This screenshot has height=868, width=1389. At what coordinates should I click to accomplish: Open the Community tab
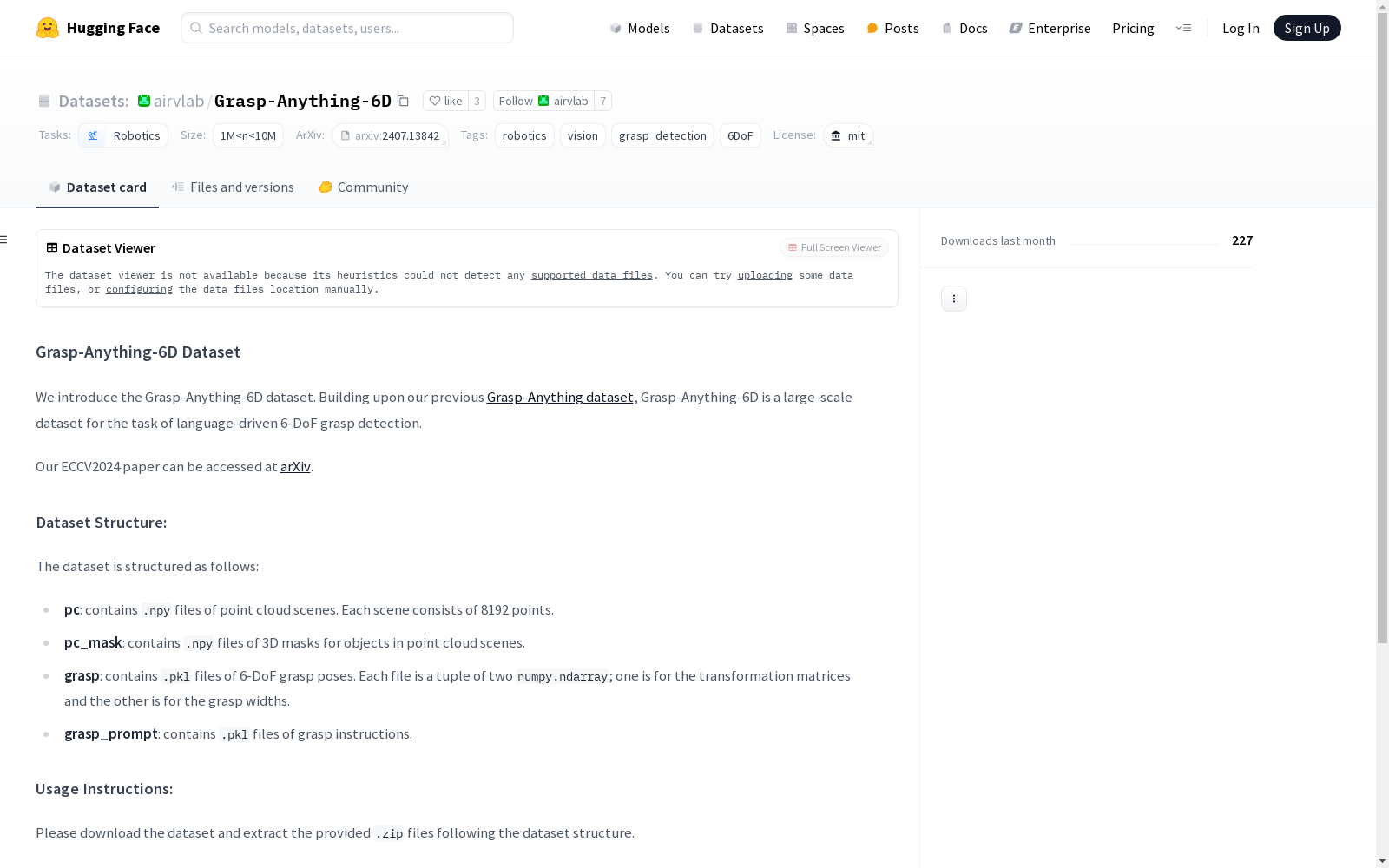click(363, 187)
